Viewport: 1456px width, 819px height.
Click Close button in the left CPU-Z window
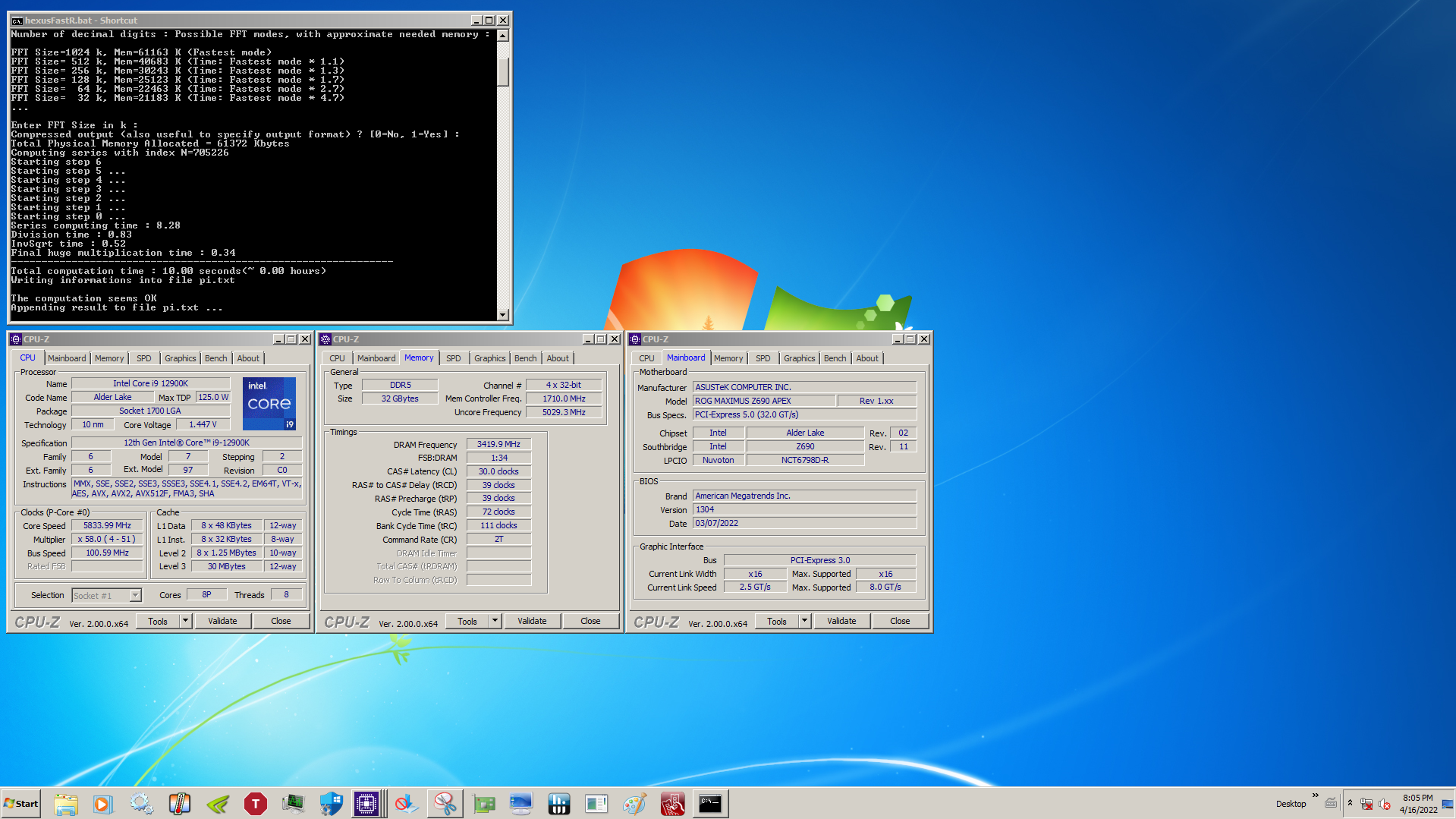281,621
